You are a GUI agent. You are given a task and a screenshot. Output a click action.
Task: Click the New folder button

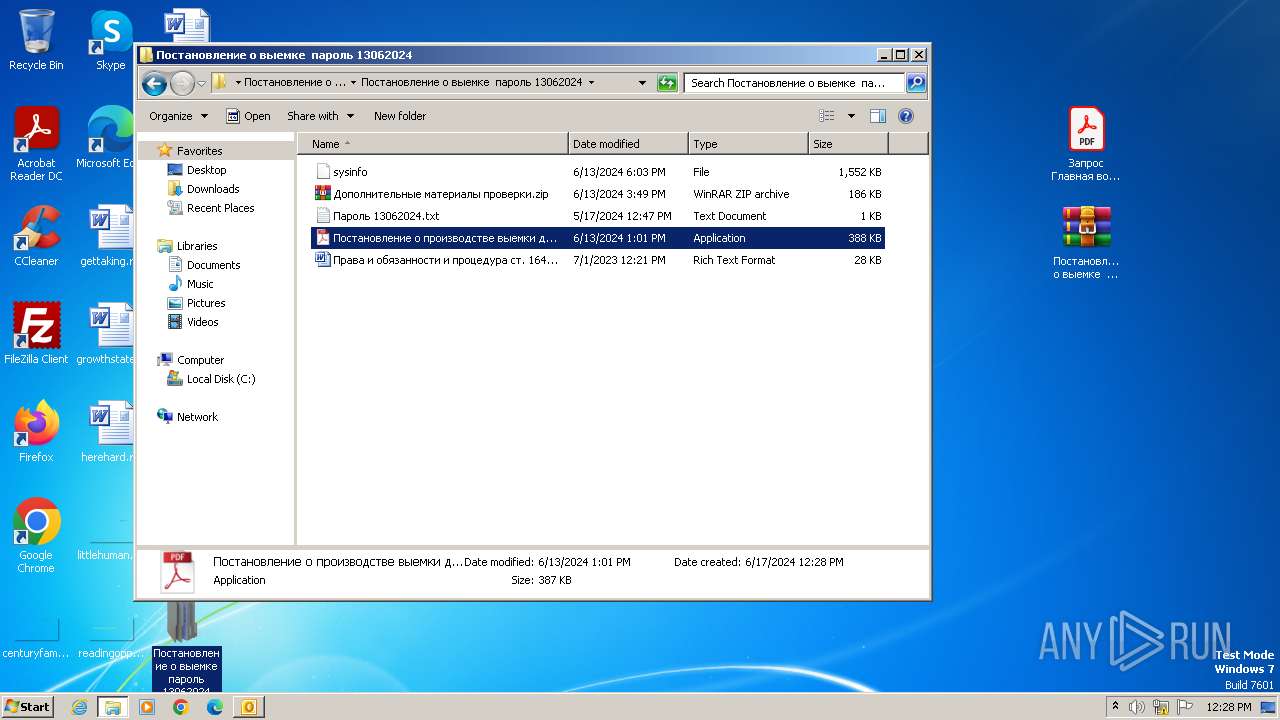point(400,116)
